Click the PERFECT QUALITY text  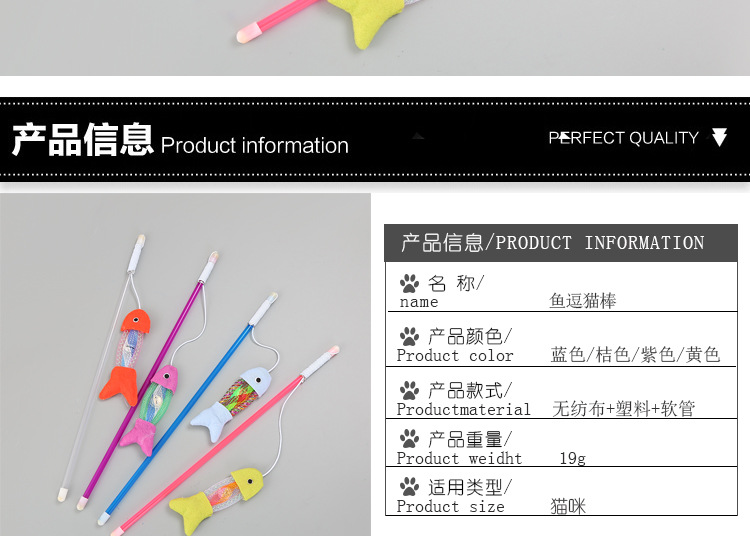pyautogui.click(x=624, y=138)
